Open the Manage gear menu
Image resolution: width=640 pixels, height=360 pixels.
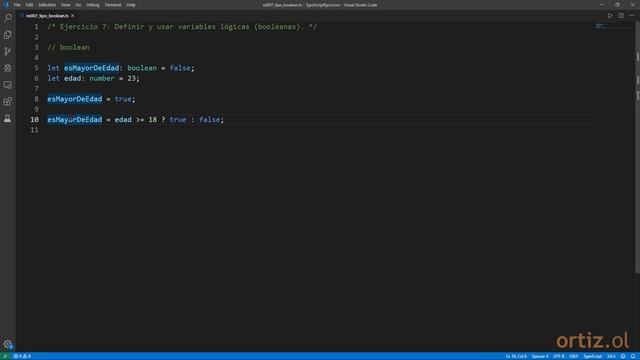pyautogui.click(x=8, y=344)
